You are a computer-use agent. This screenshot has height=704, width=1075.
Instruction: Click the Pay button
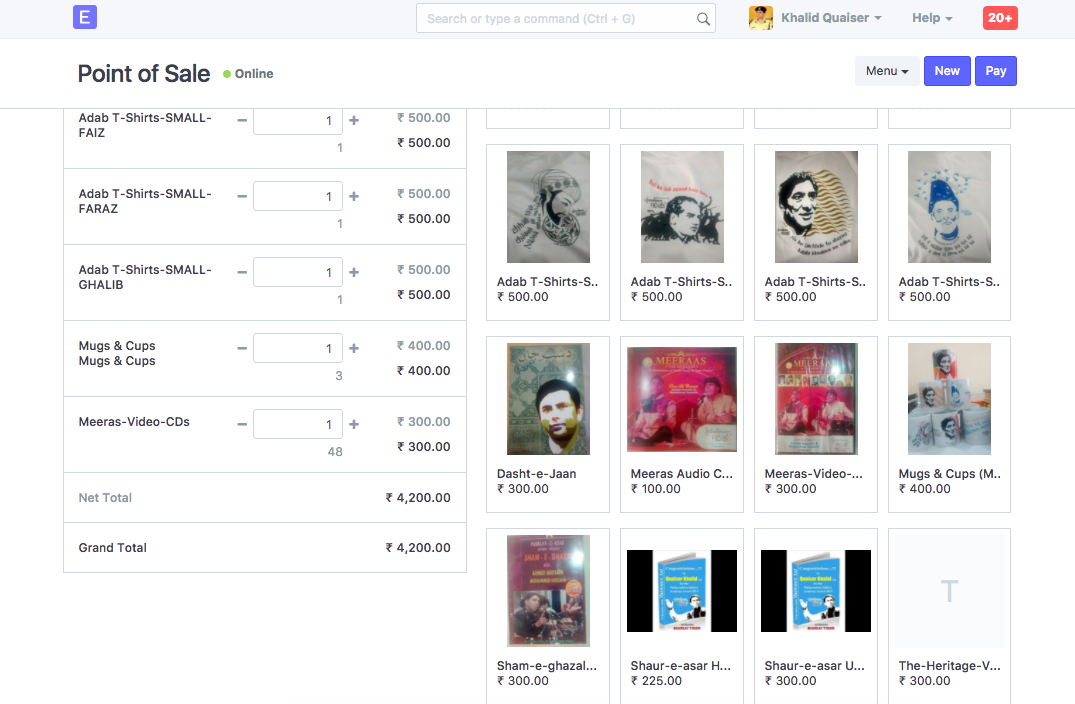click(x=995, y=71)
